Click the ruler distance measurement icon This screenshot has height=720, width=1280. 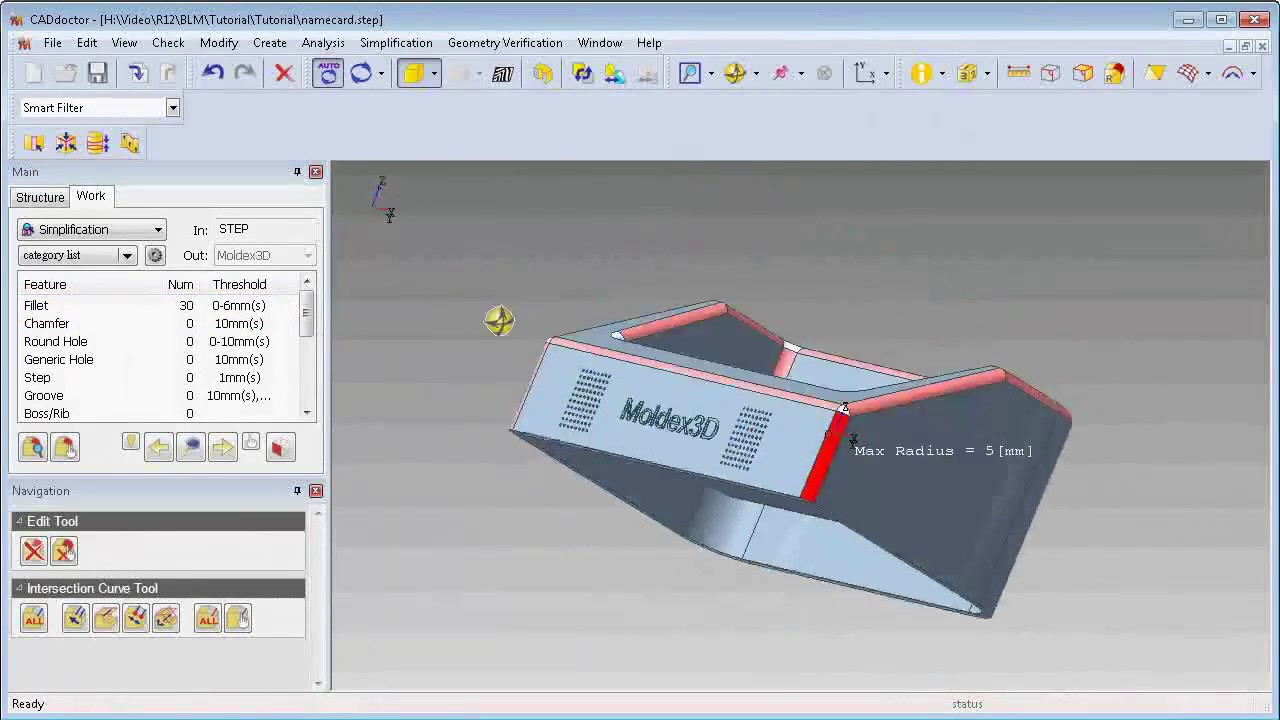coord(1018,73)
